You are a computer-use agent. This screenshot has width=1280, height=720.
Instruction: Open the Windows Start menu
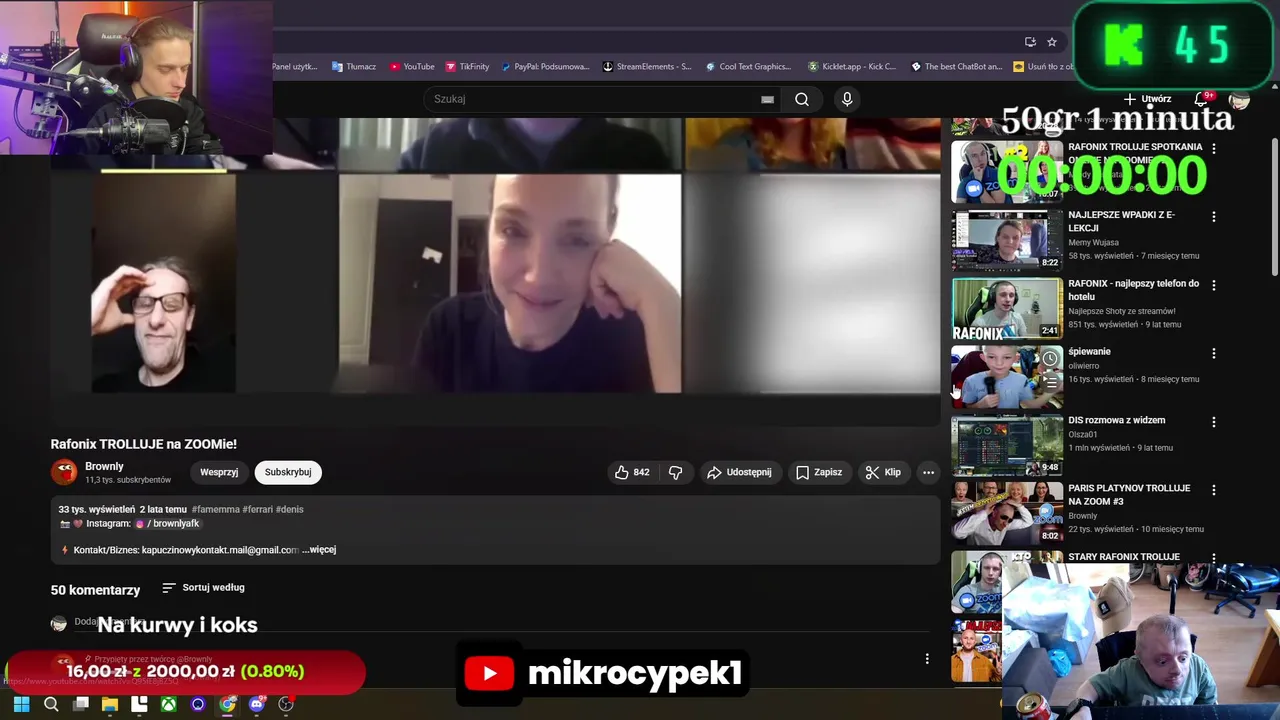point(21,704)
